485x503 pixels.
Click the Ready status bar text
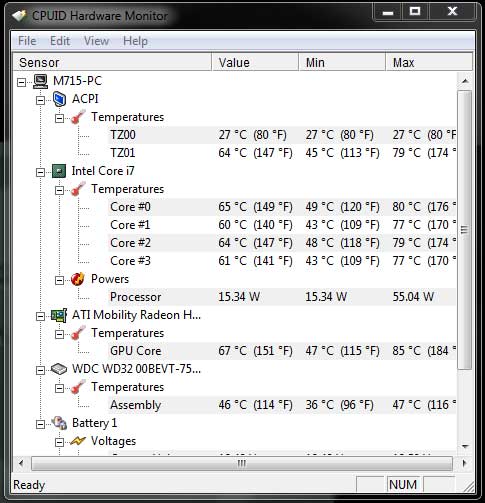[29, 485]
